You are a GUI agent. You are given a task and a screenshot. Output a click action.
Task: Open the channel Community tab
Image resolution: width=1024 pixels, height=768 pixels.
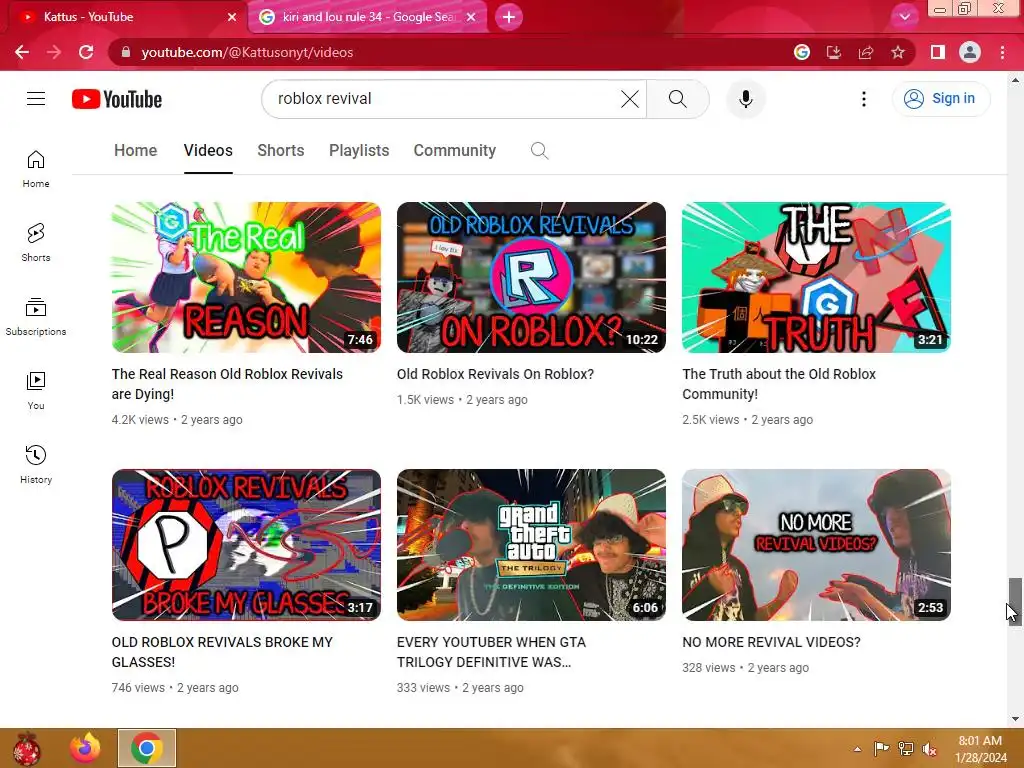pyautogui.click(x=455, y=151)
